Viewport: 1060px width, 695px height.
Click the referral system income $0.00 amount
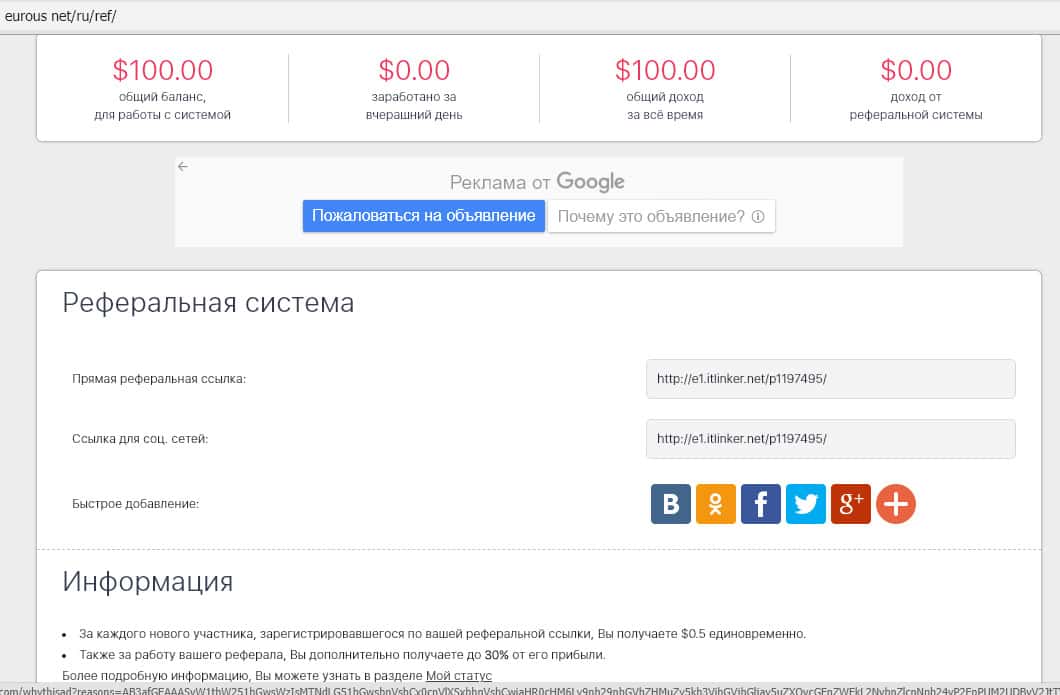916,70
